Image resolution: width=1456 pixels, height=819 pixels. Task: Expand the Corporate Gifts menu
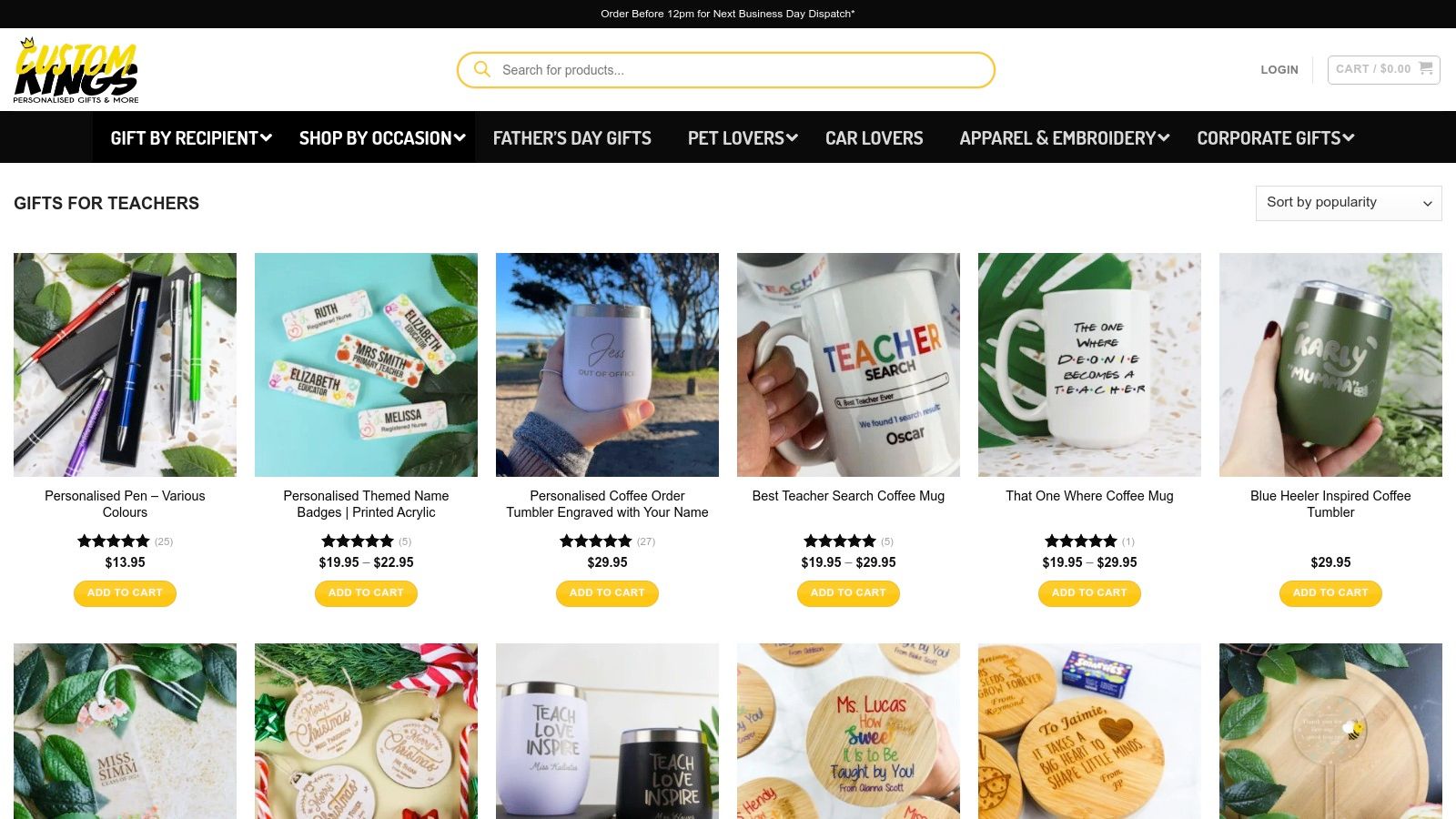point(1276,137)
